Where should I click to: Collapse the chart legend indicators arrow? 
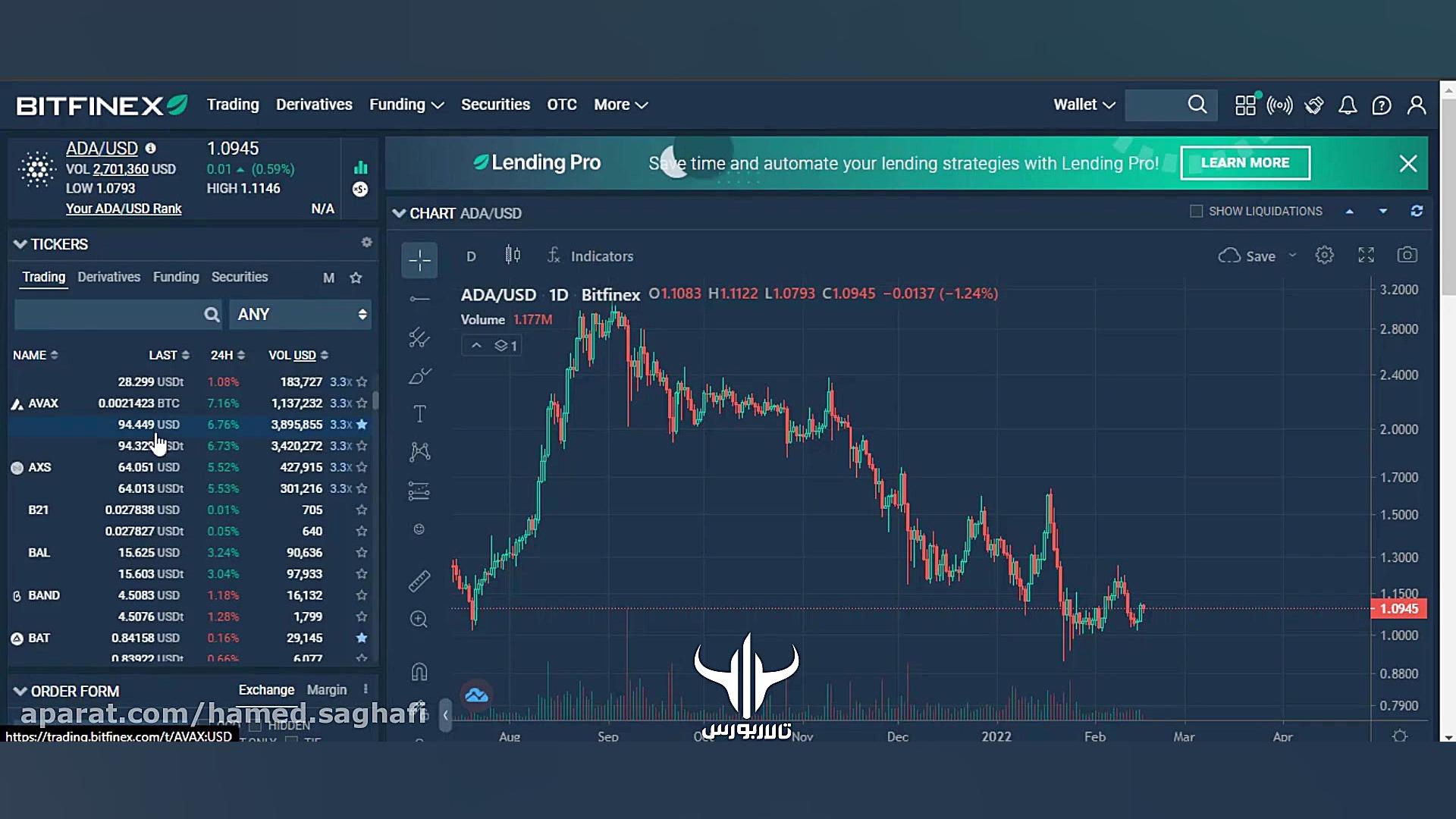476,346
